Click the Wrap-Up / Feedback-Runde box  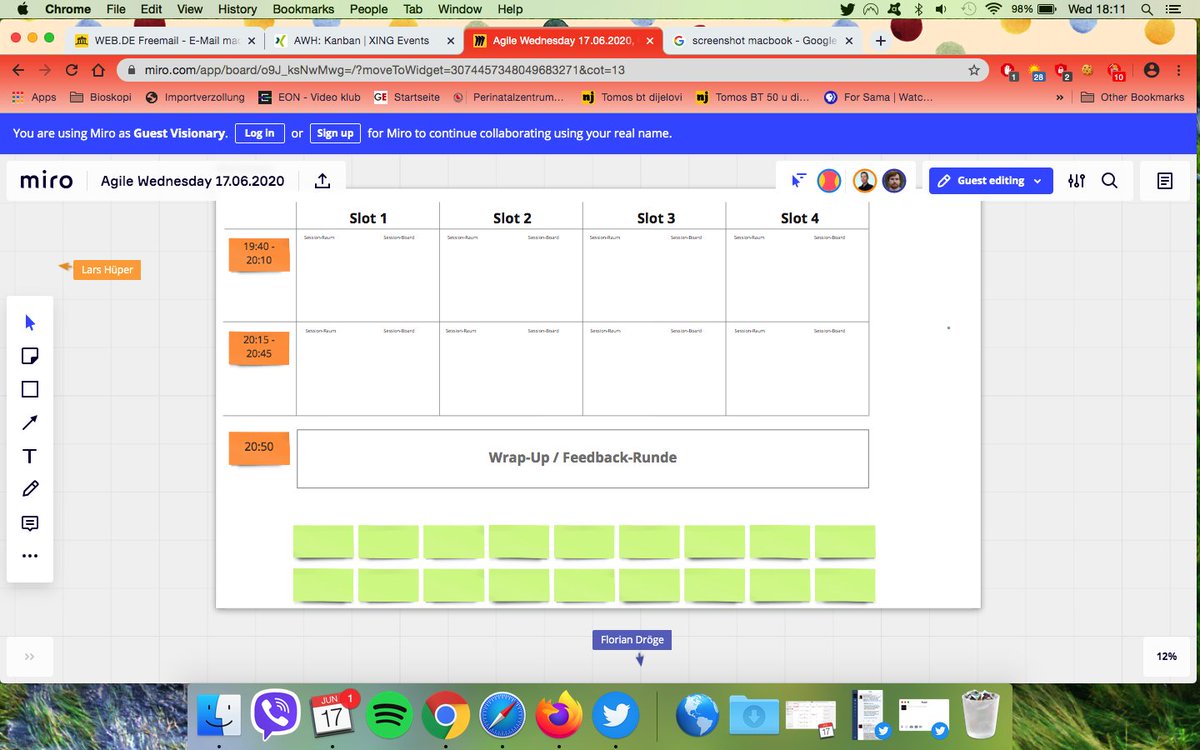[x=582, y=458]
